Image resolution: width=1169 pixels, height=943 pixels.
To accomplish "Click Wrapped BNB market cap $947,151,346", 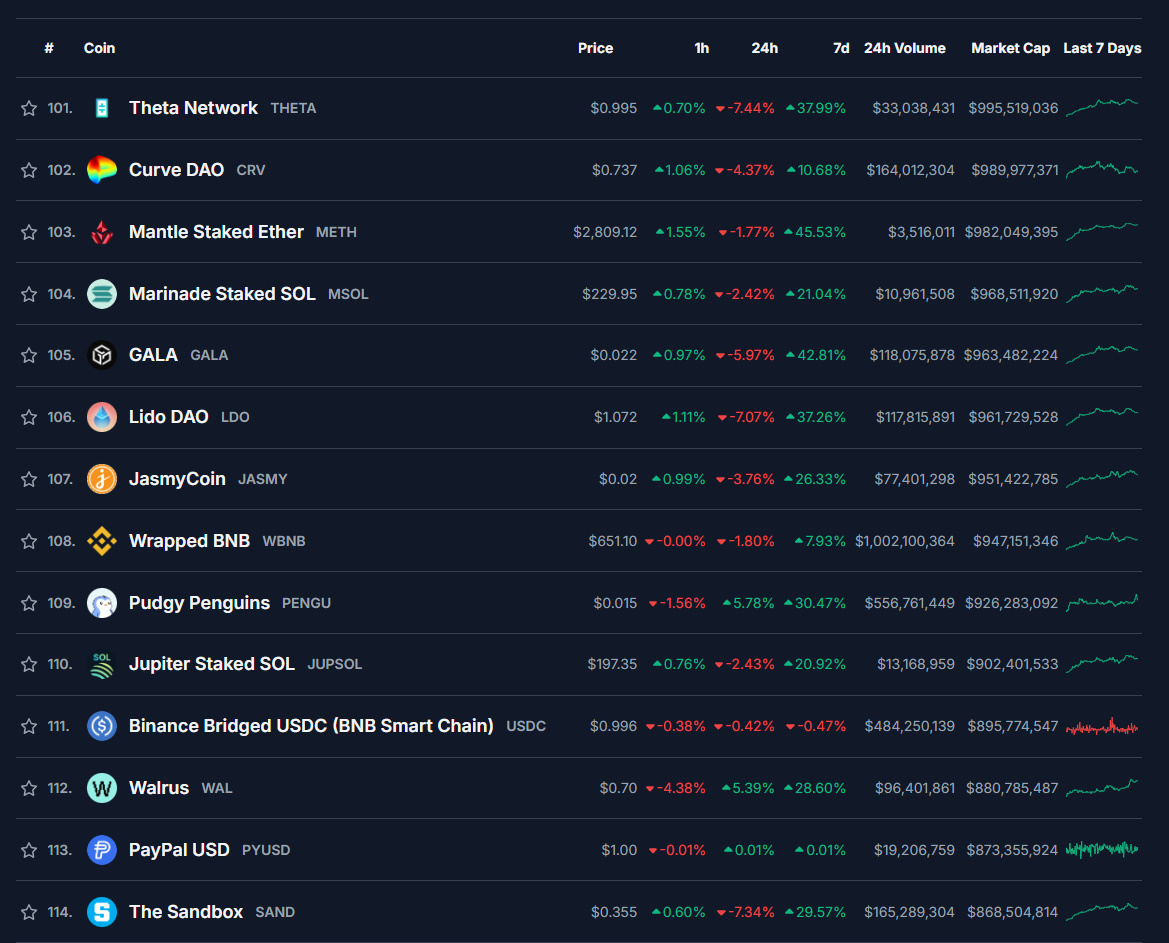I will tap(1015, 541).
